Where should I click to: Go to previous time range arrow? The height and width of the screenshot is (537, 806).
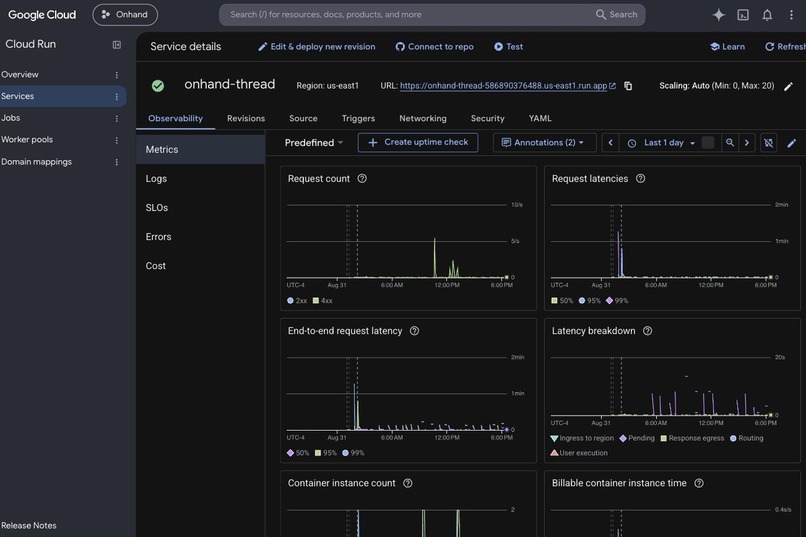click(x=610, y=143)
